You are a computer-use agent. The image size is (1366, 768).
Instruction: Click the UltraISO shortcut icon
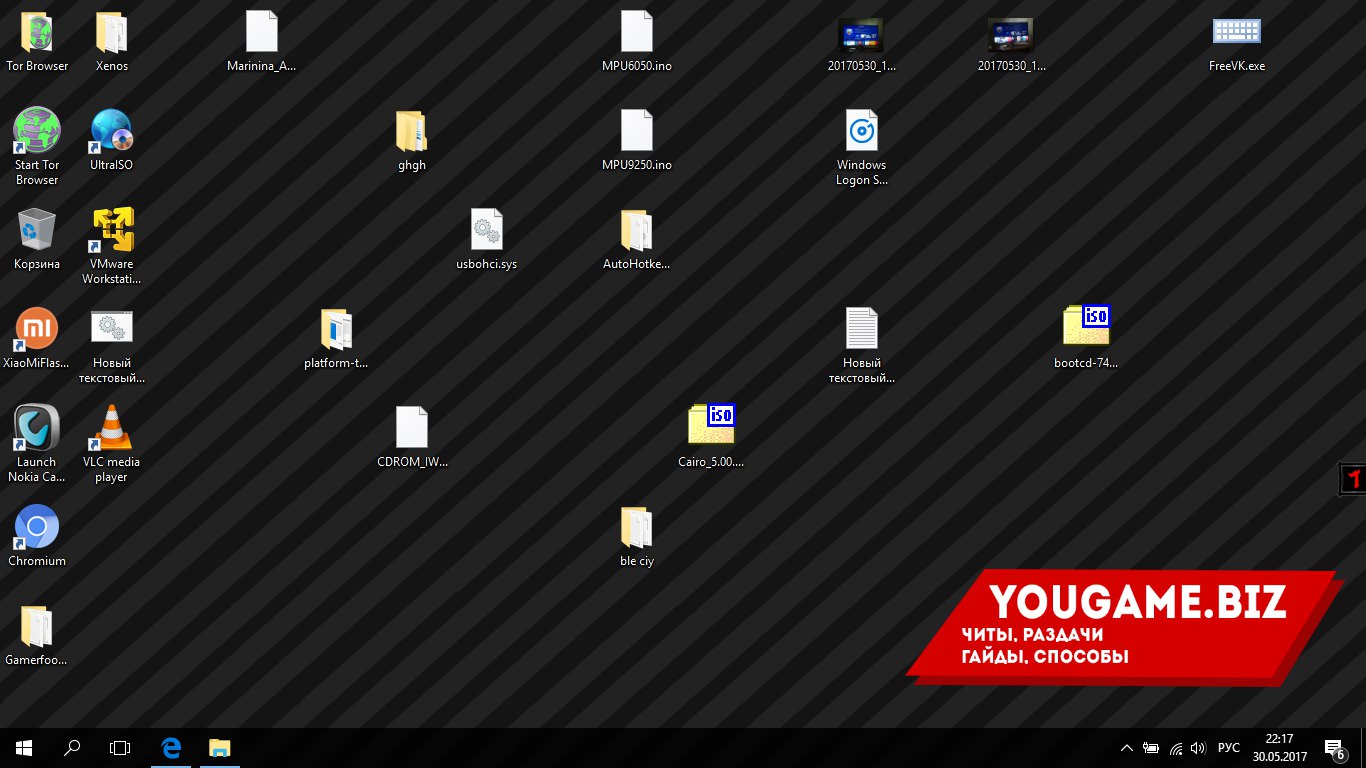coord(111,133)
